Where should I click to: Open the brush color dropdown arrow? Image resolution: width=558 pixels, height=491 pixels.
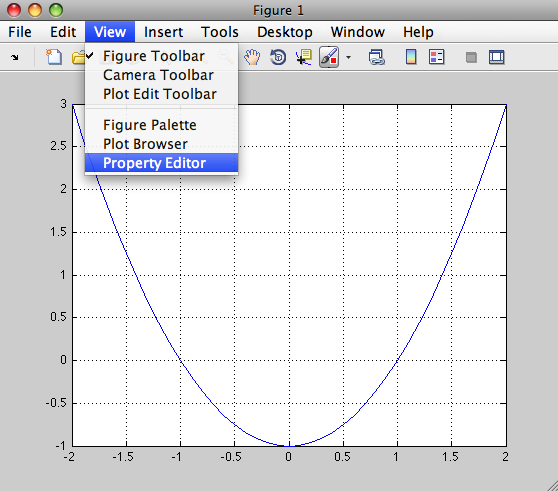[x=348, y=57]
